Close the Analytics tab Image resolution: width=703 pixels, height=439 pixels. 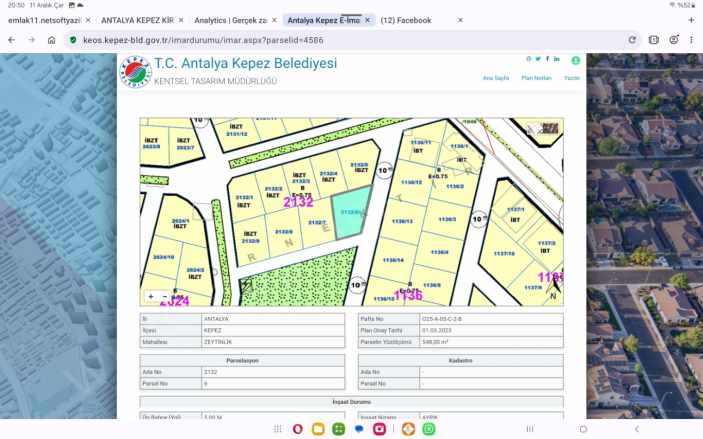point(274,19)
